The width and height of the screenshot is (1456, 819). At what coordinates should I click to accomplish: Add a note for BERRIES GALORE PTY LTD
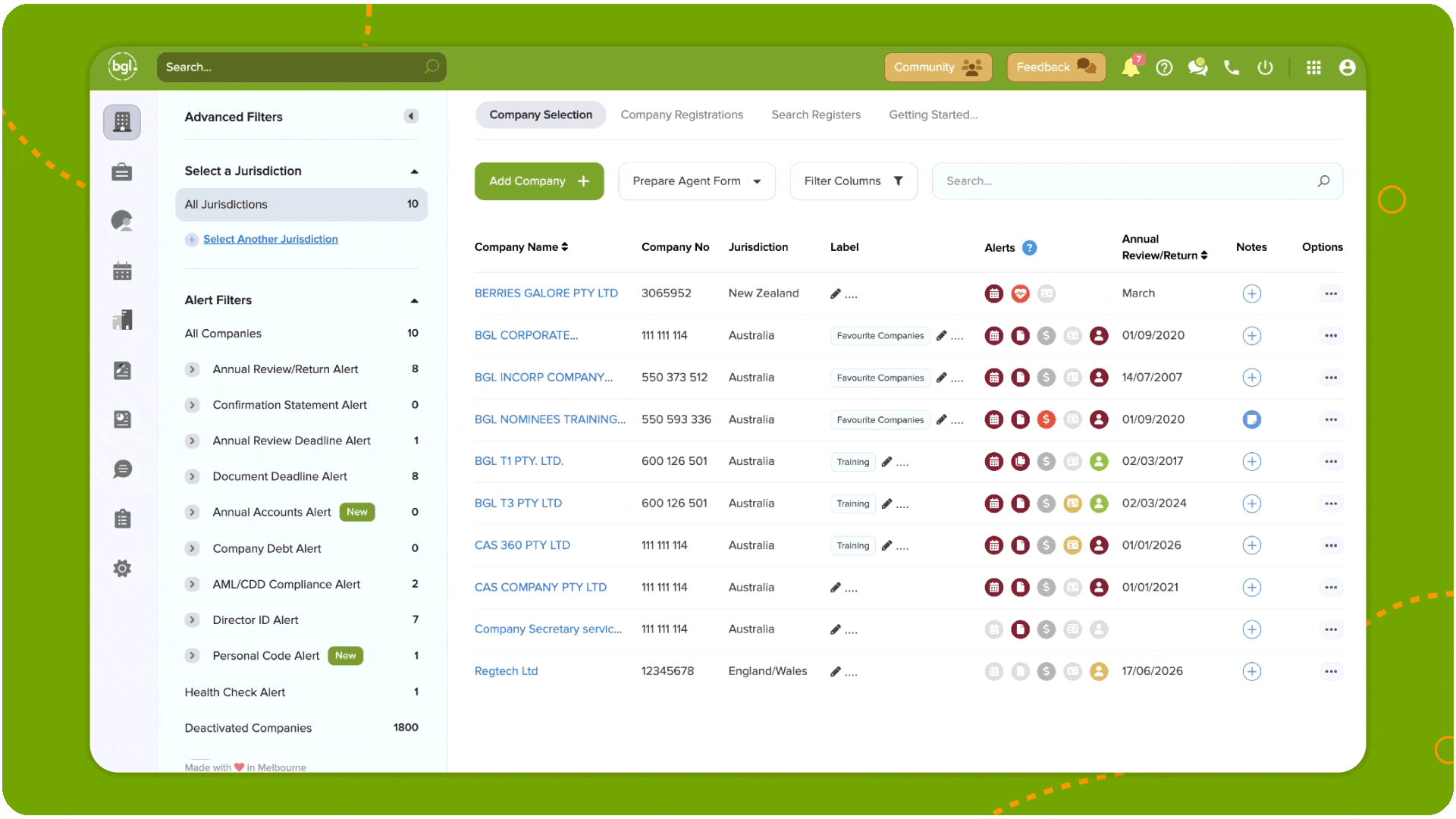[1252, 293]
